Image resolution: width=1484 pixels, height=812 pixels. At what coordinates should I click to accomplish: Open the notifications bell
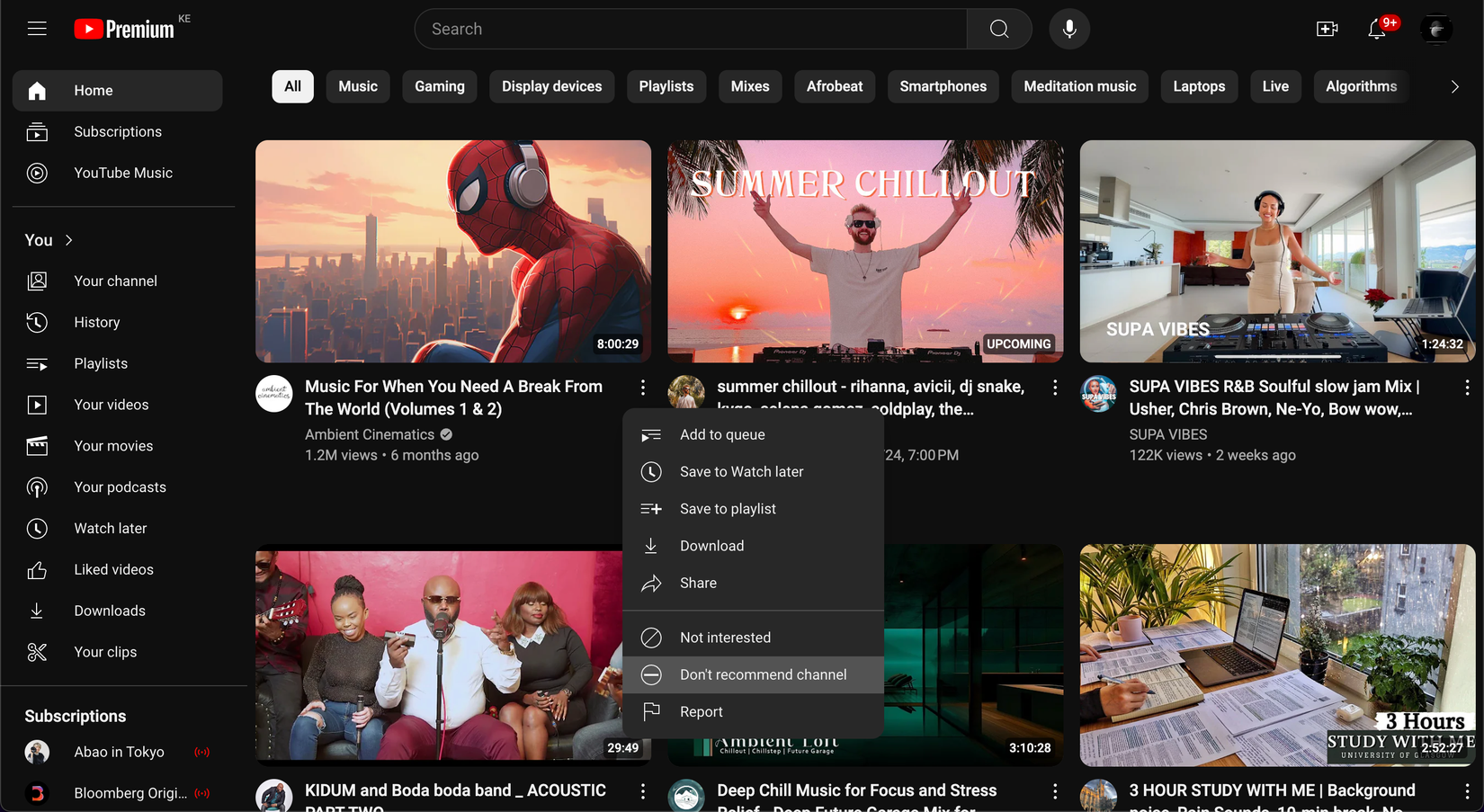[x=1376, y=30]
